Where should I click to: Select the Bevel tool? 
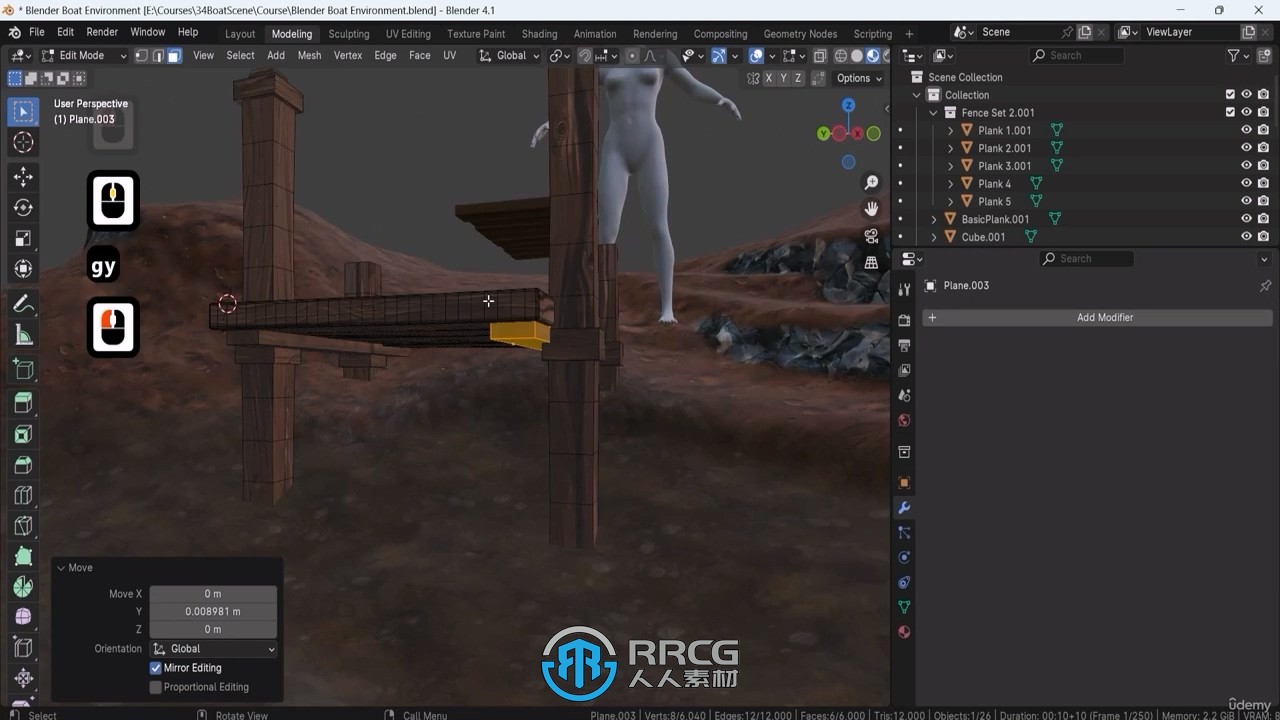coord(23,465)
